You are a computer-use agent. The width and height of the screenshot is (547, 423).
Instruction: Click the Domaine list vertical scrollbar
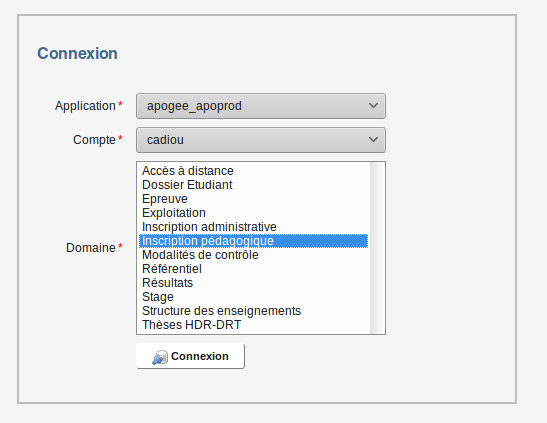pyautogui.click(x=377, y=248)
